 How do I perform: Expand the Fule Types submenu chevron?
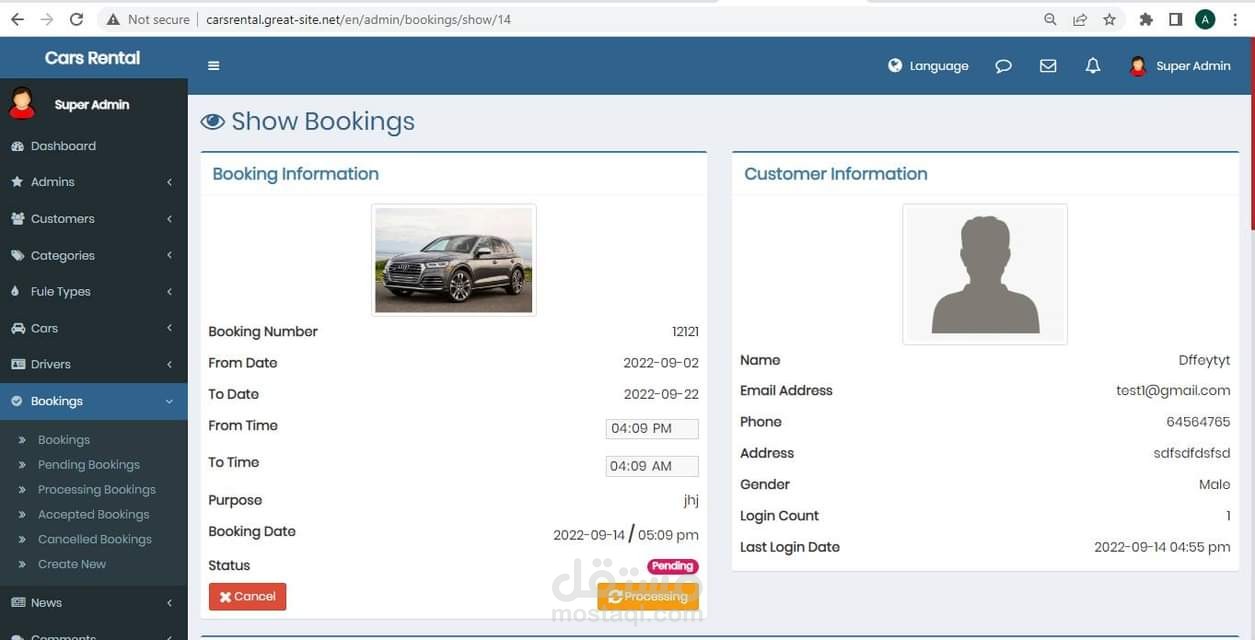170,292
